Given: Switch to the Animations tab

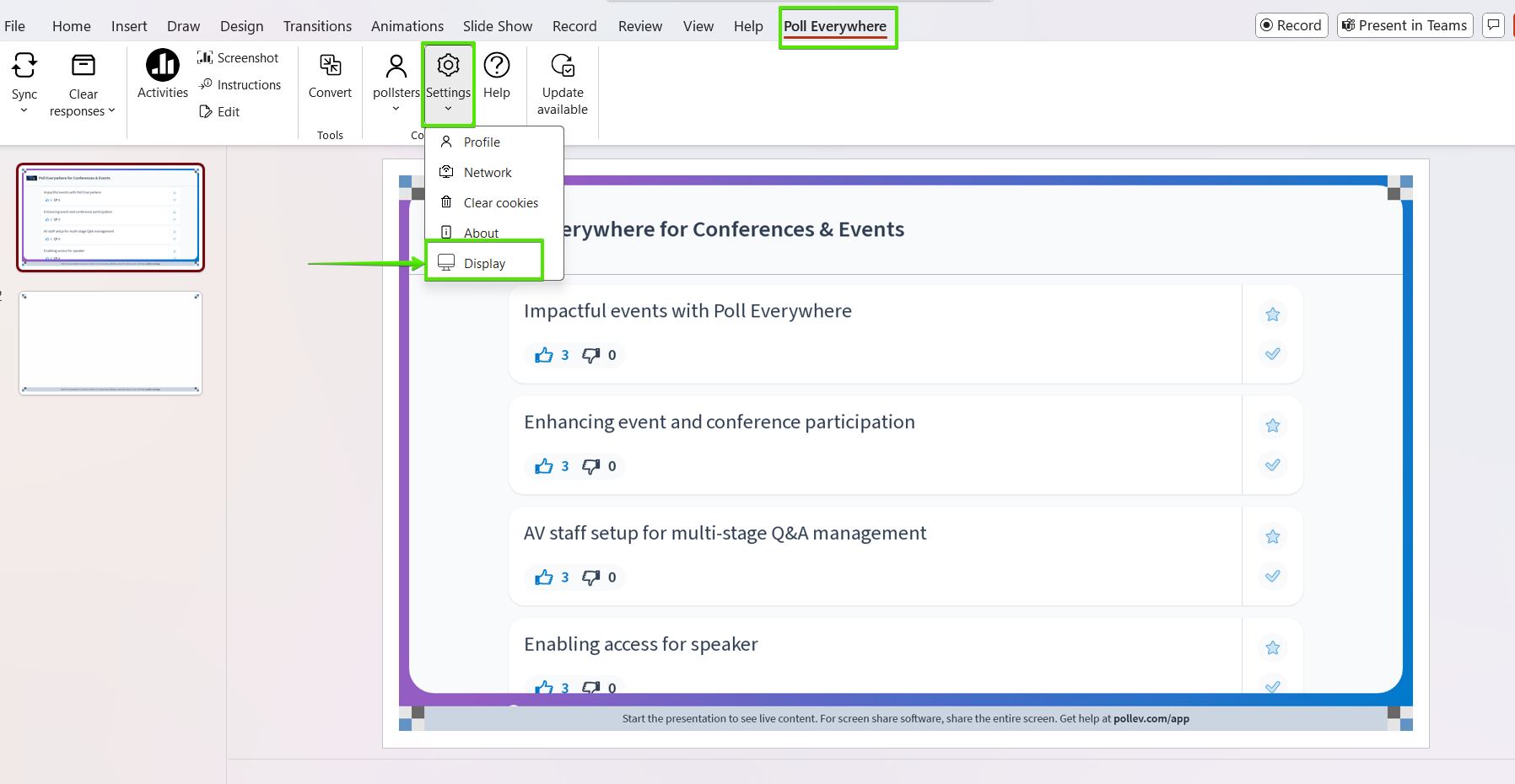Looking at the screenshot, I should [x=407, y=26].
